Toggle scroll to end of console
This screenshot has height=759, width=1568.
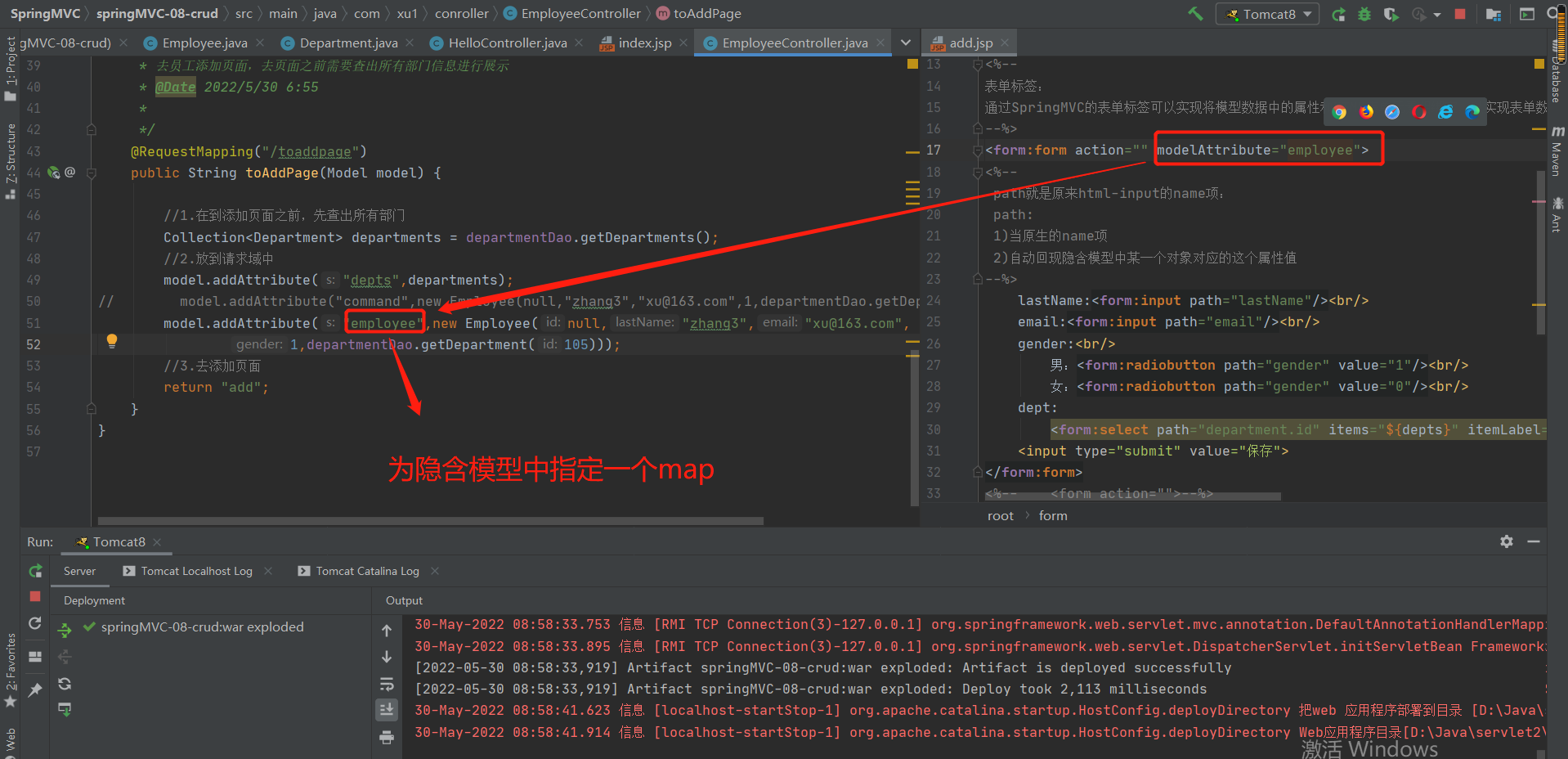point(387,710)
